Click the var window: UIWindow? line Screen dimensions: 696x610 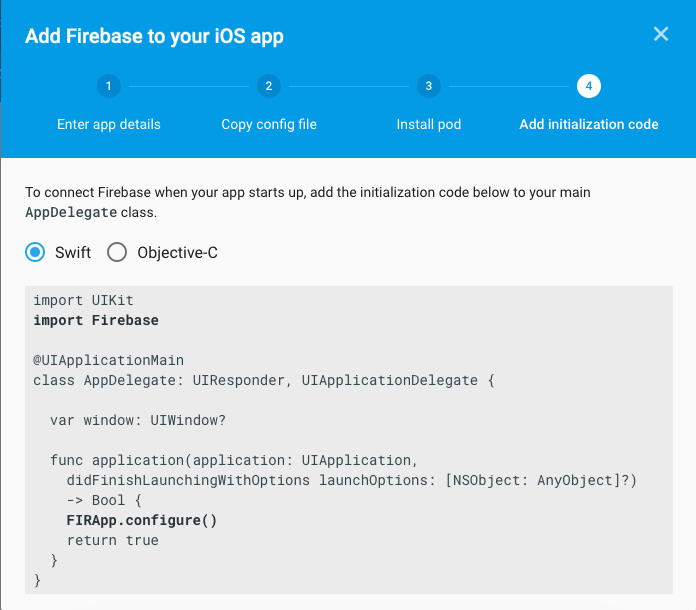pyautogui.click(x=138, y=420)
